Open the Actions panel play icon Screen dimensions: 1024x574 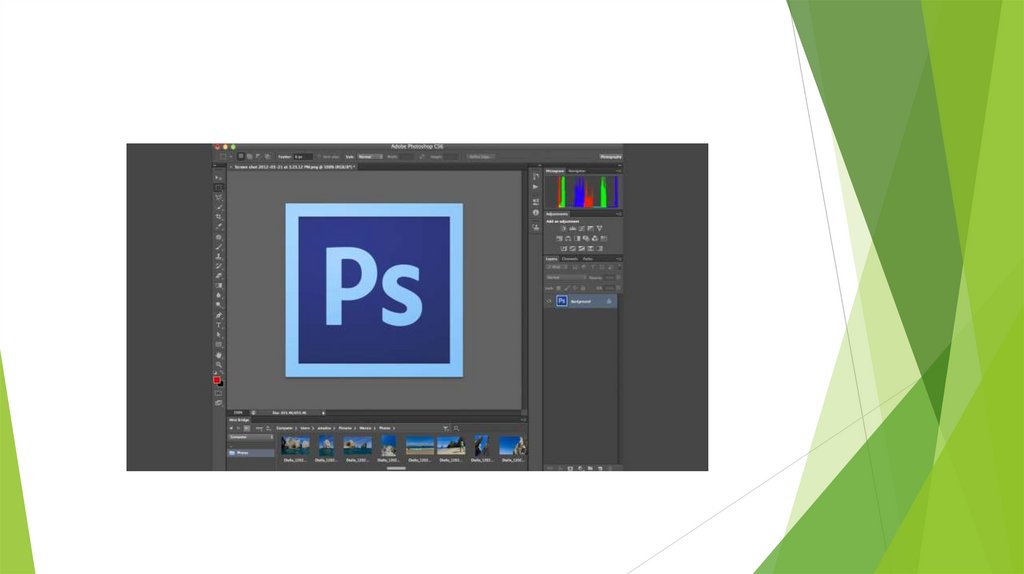pos(536,187)
